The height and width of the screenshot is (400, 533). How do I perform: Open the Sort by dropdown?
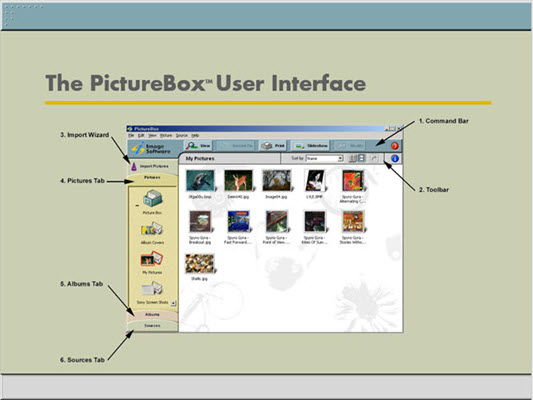click(325, 158)
